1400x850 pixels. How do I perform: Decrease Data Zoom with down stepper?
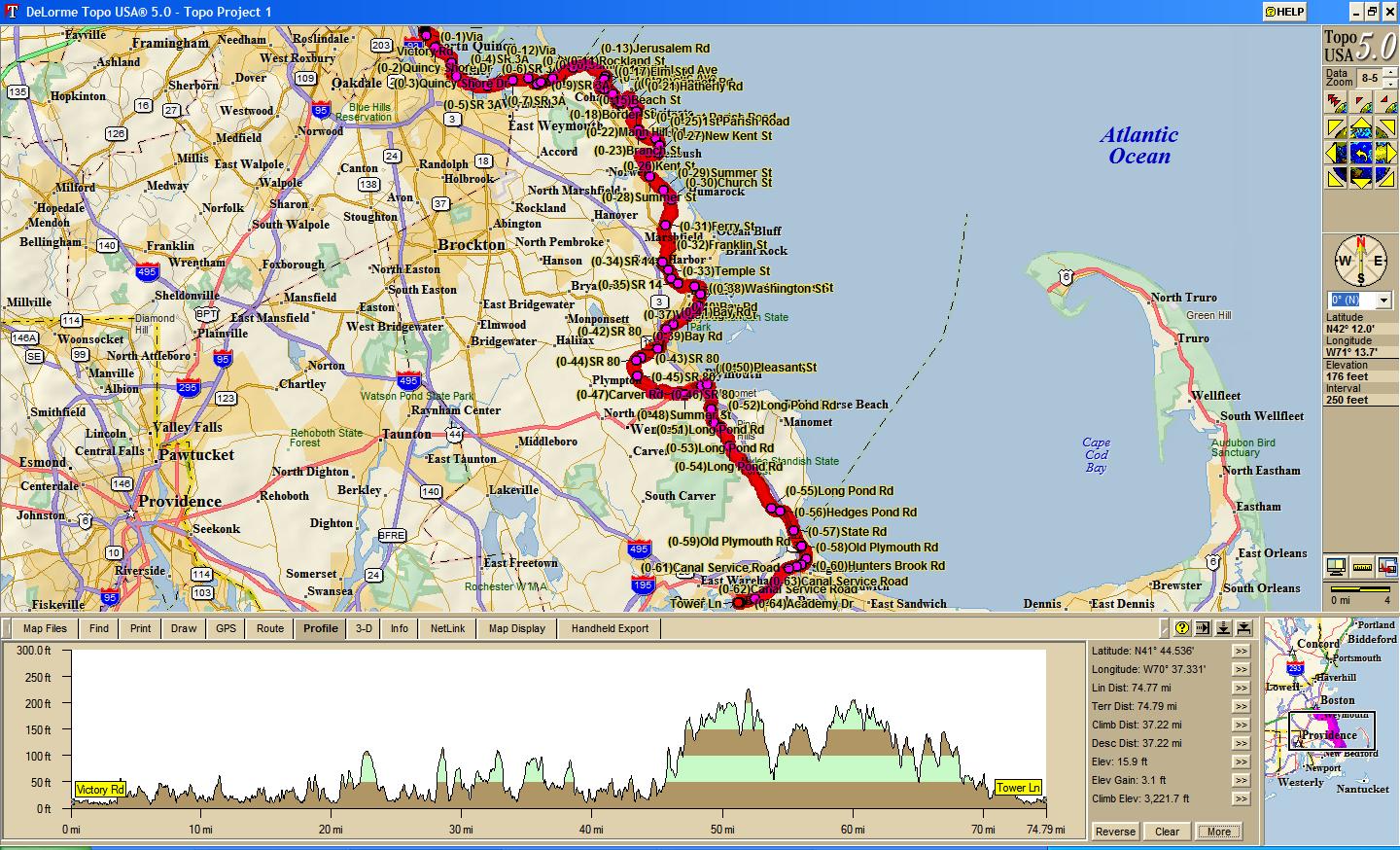click(1390, 84)
